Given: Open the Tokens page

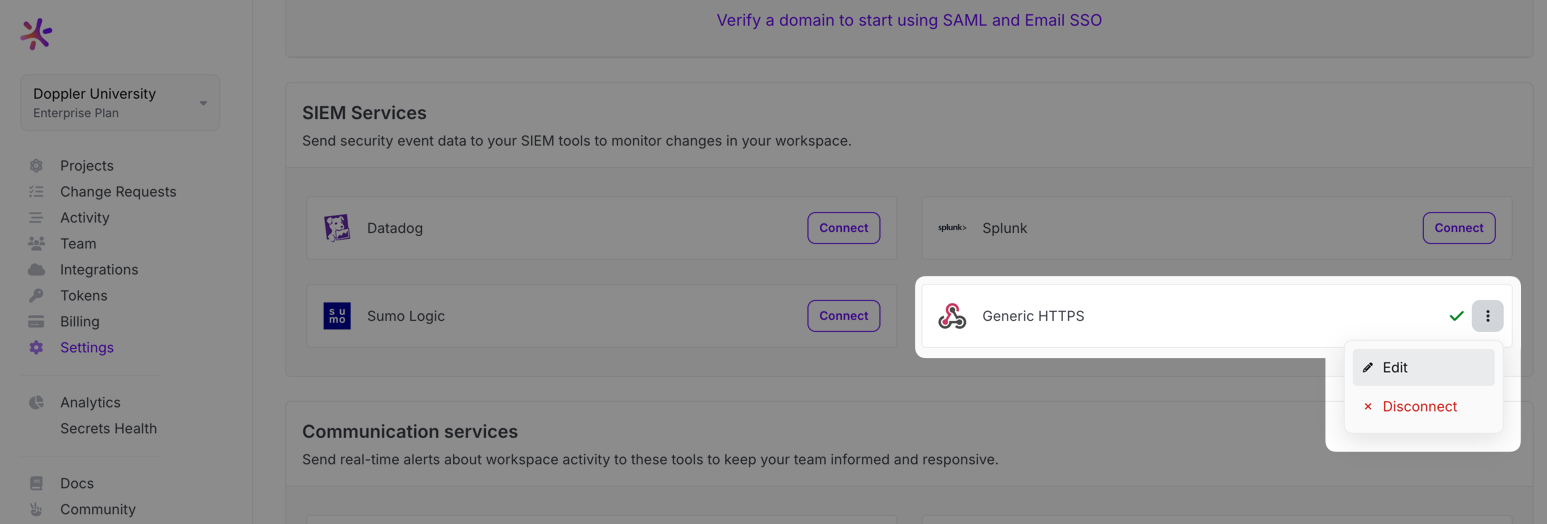Looking at the screenshot, I should (x=84, y=296).
